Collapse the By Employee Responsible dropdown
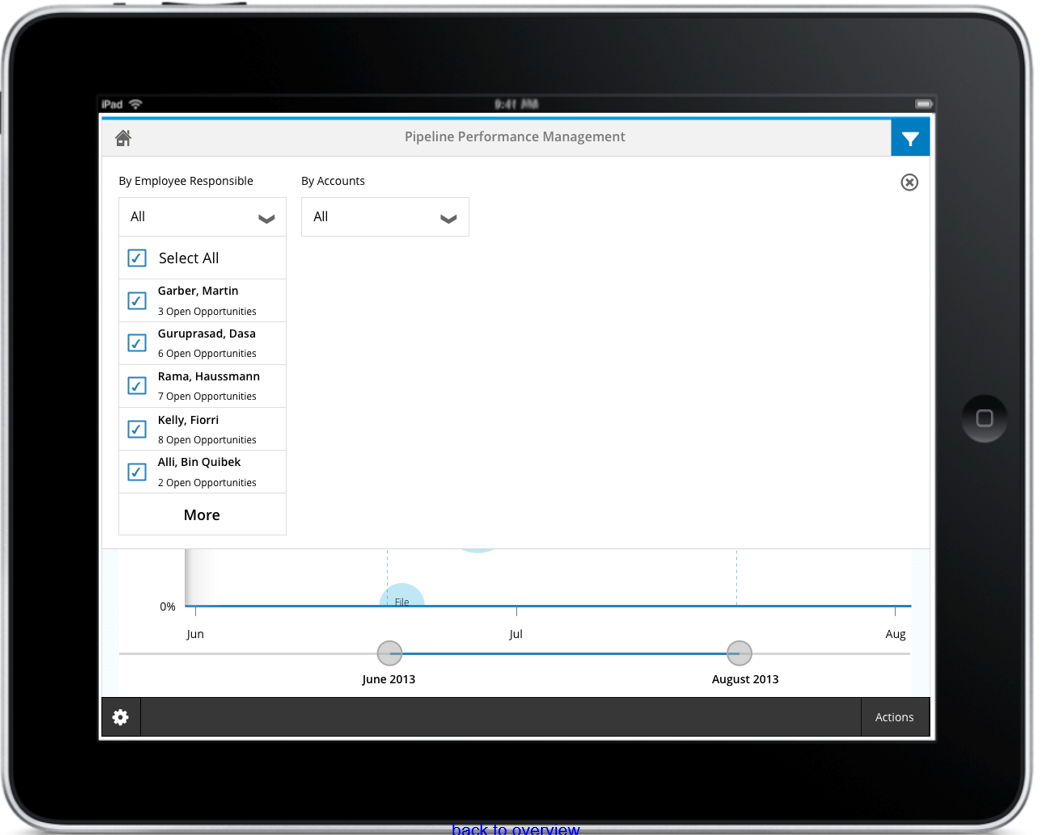The width and height of the screenshot is (1046, 835). tap(202, 217)
